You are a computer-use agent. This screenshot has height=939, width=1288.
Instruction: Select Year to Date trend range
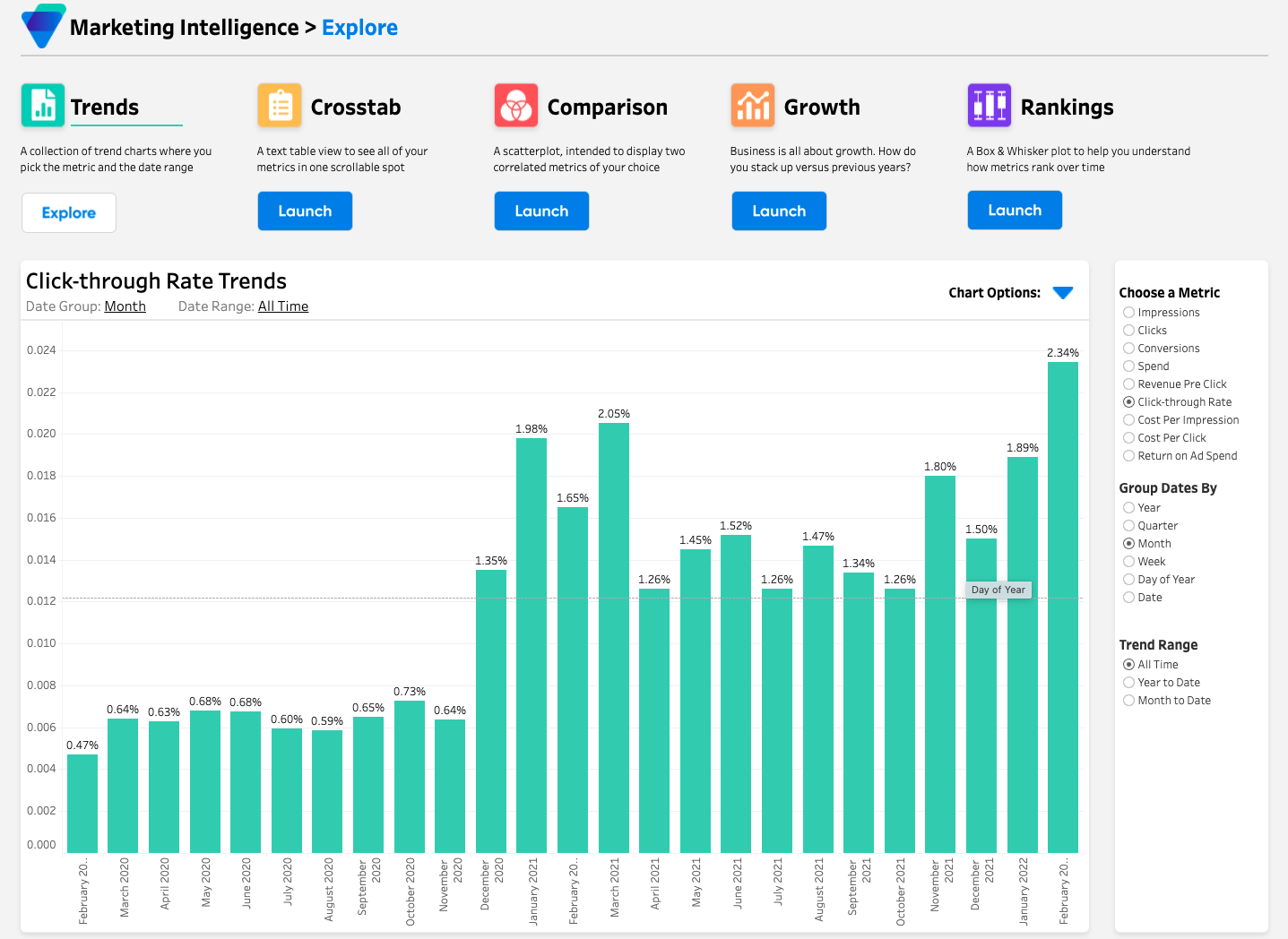tap(1128, 682)
